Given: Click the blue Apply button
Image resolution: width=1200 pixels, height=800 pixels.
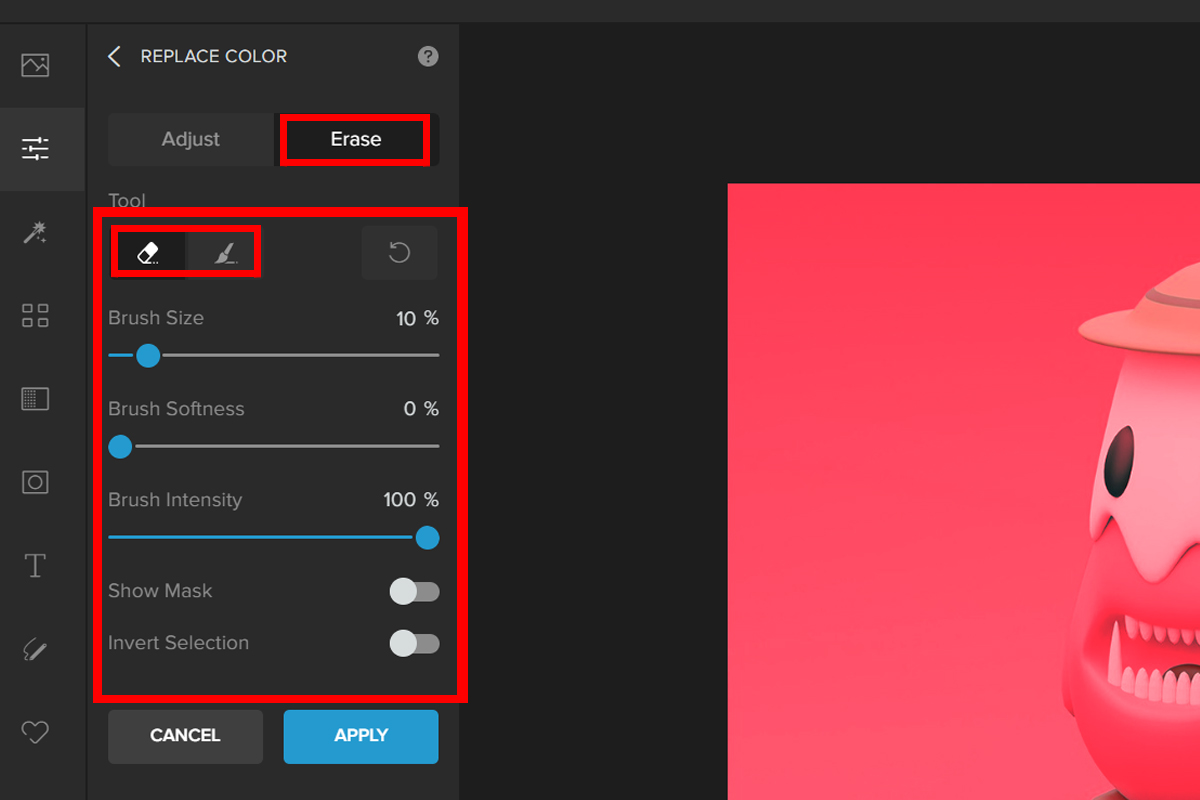Looking at the screenshot, I should tap(361, 735).
